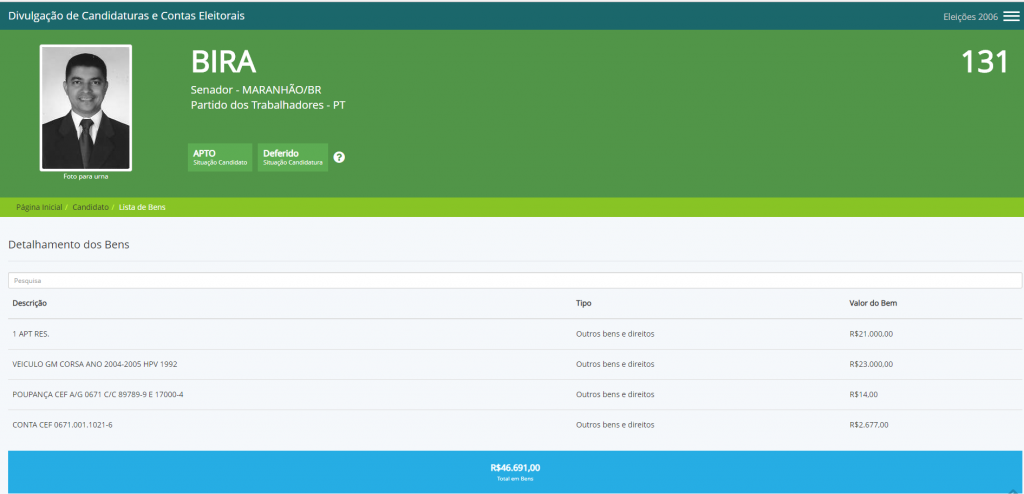Focus the 'Pesquisa' search field

click(512, 281)
